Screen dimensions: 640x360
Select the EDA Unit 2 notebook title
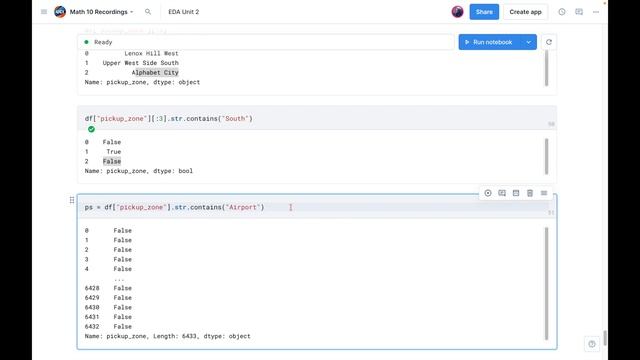click(x=184, y=12)
